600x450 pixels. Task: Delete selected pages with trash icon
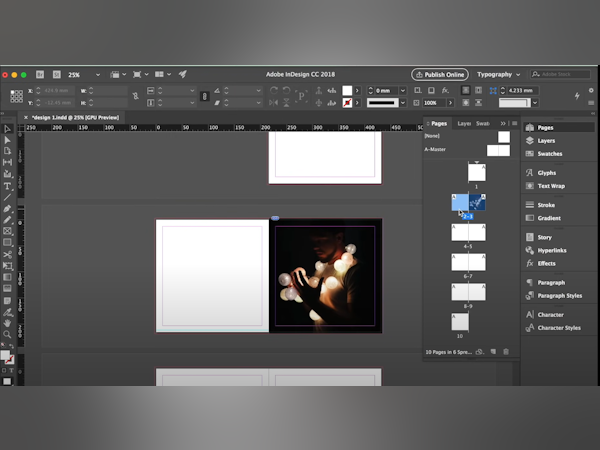[506, 352]
